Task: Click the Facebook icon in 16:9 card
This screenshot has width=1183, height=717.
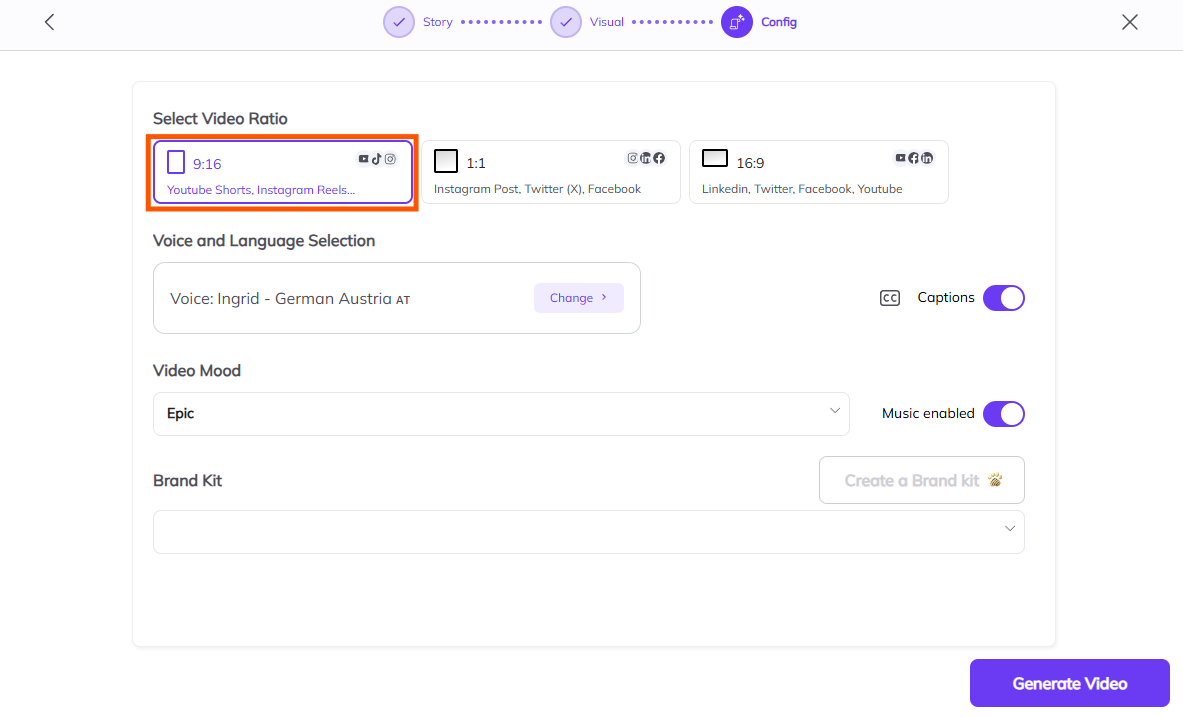Action: [914, 158]
